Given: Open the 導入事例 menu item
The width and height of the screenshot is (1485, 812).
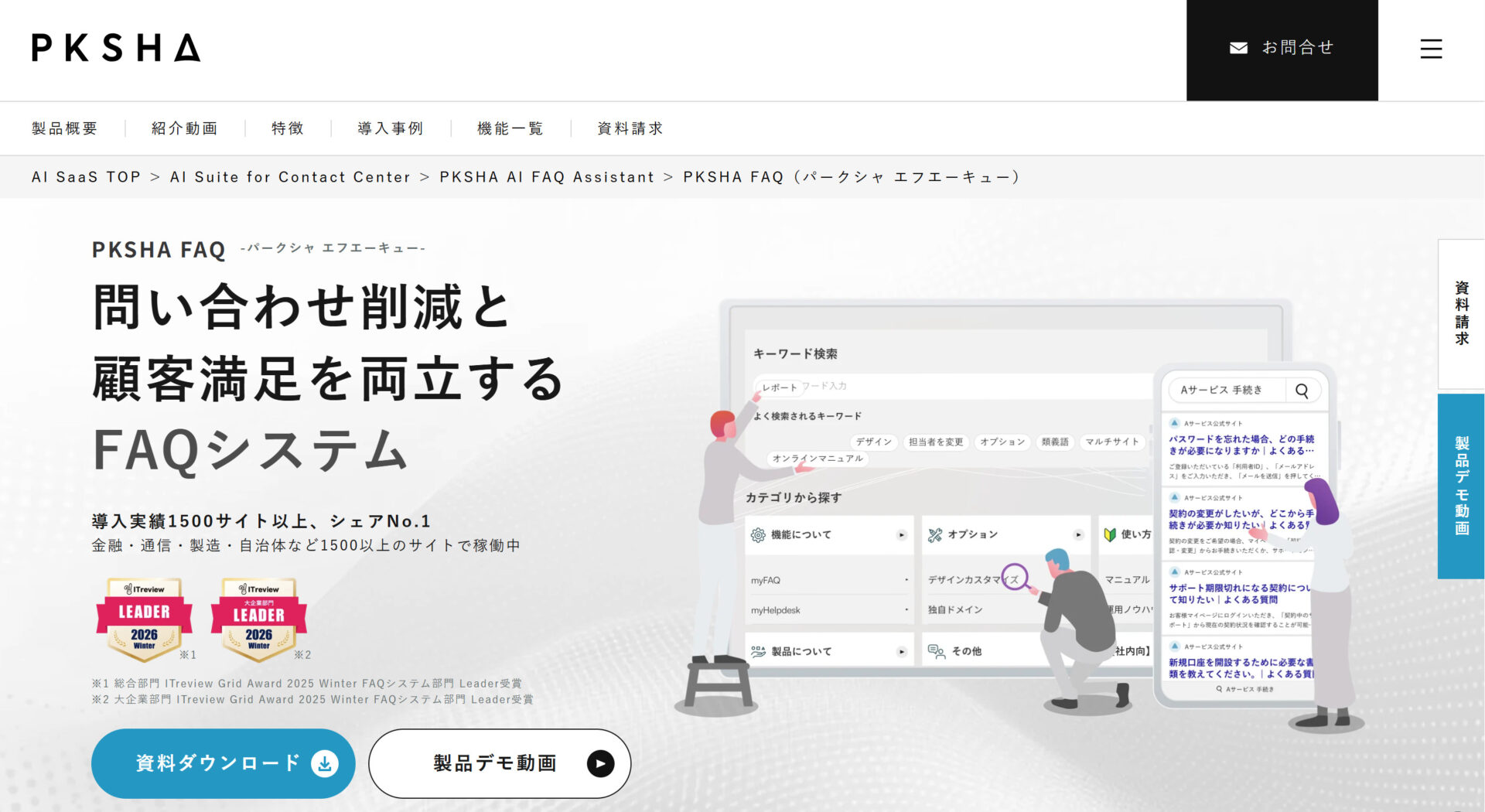Looking at the screenshot, I should (x=391, y=128).
